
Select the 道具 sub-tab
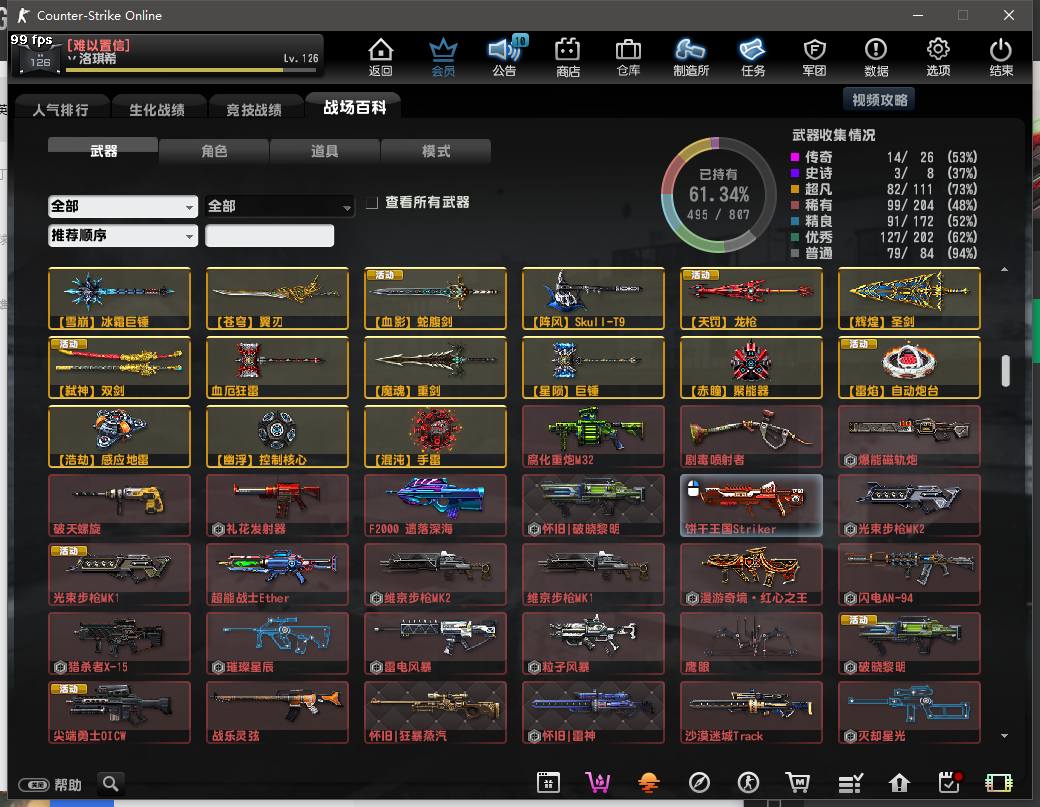tap(324, 151)
